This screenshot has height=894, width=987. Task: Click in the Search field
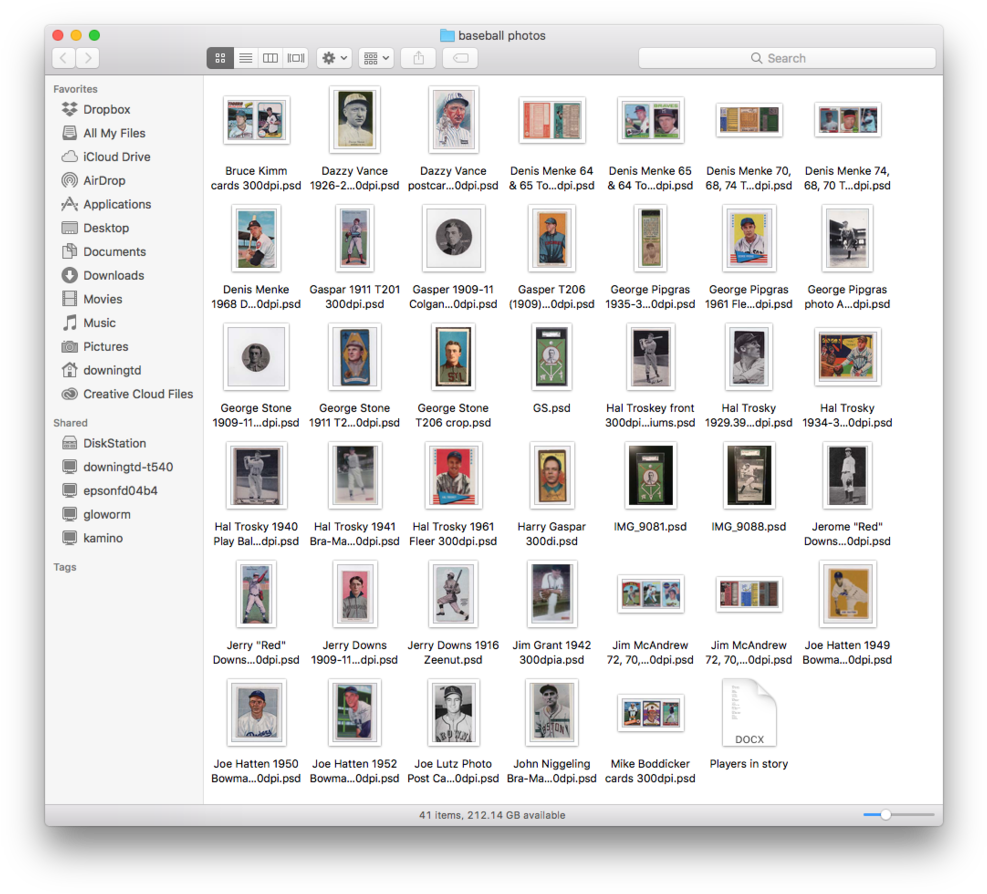point(787,59)
